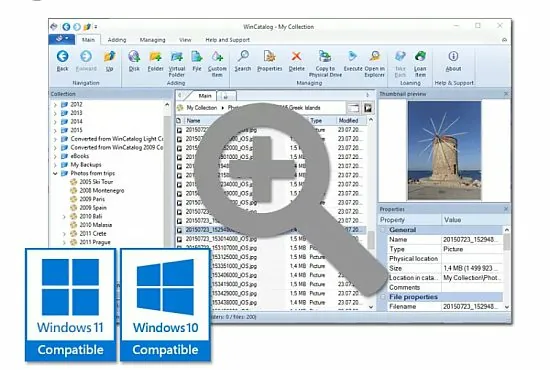Copy to Physical Drive
Viewport: 550px width, 370px height.
pos(325,63)
